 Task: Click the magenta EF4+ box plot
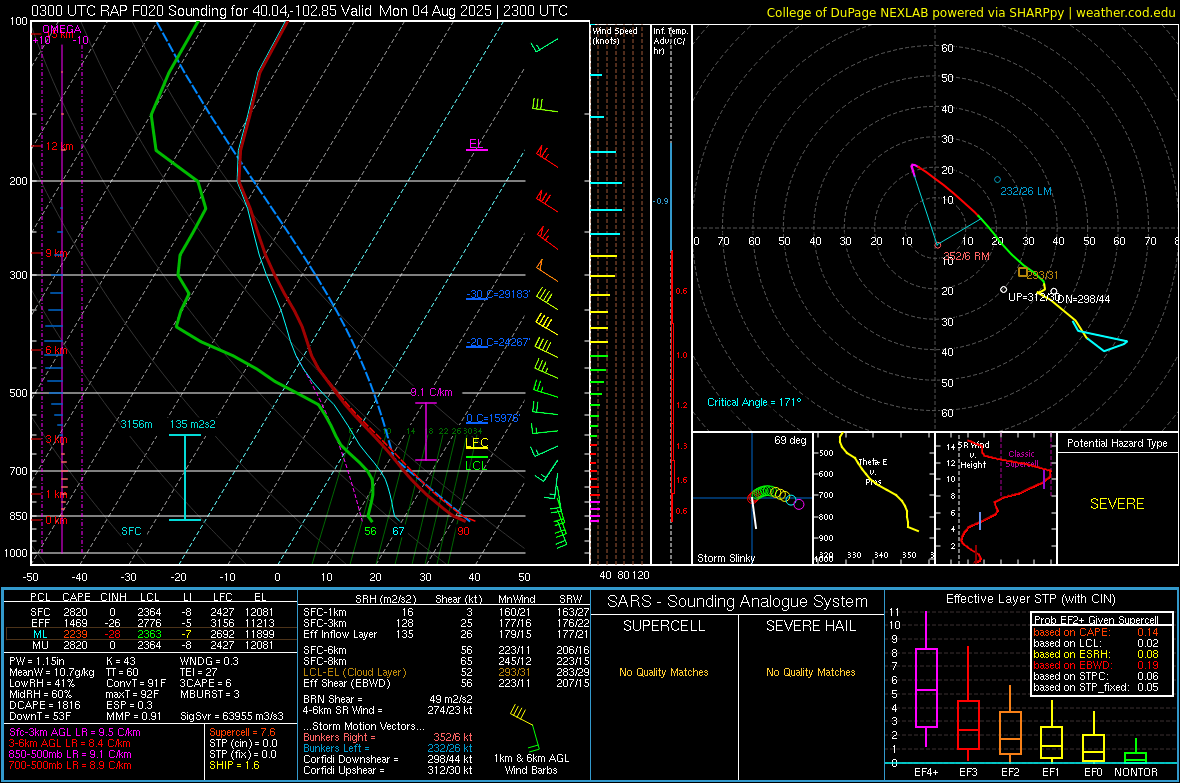pyautogui.click(x=926, y=681)
